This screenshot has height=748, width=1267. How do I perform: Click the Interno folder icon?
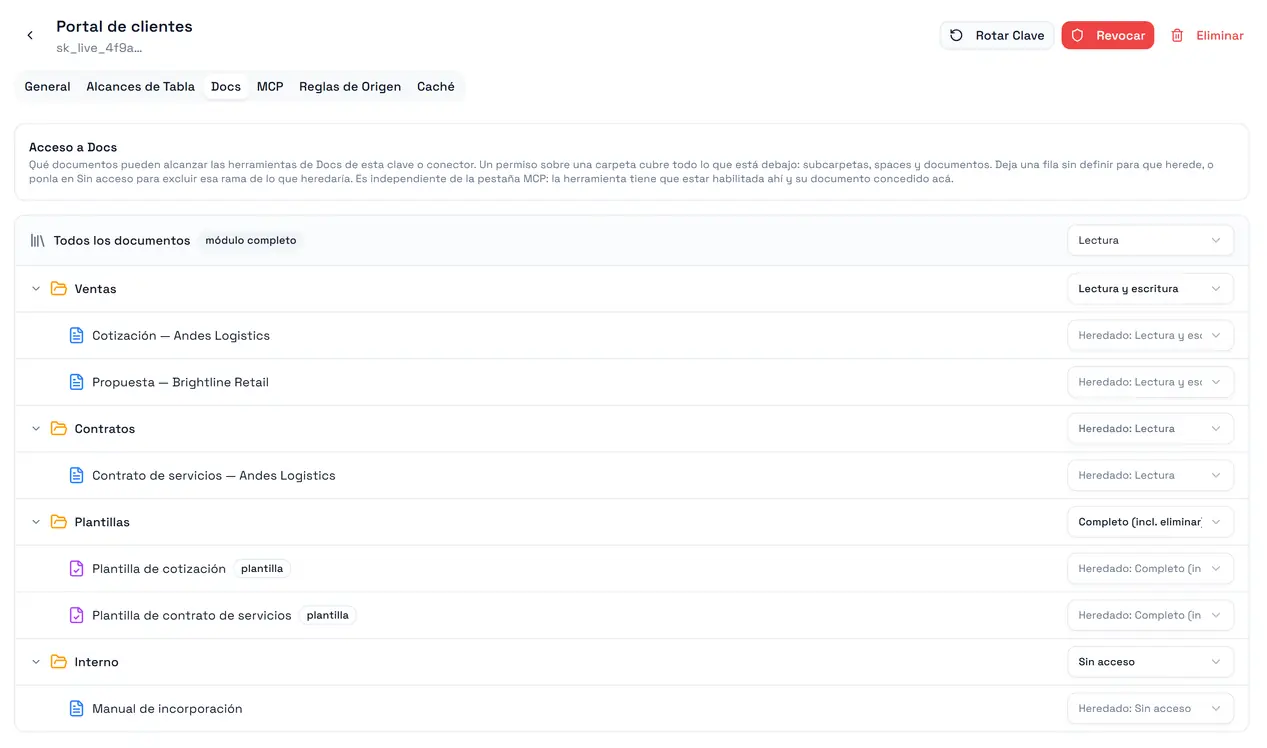coord(59,662)
